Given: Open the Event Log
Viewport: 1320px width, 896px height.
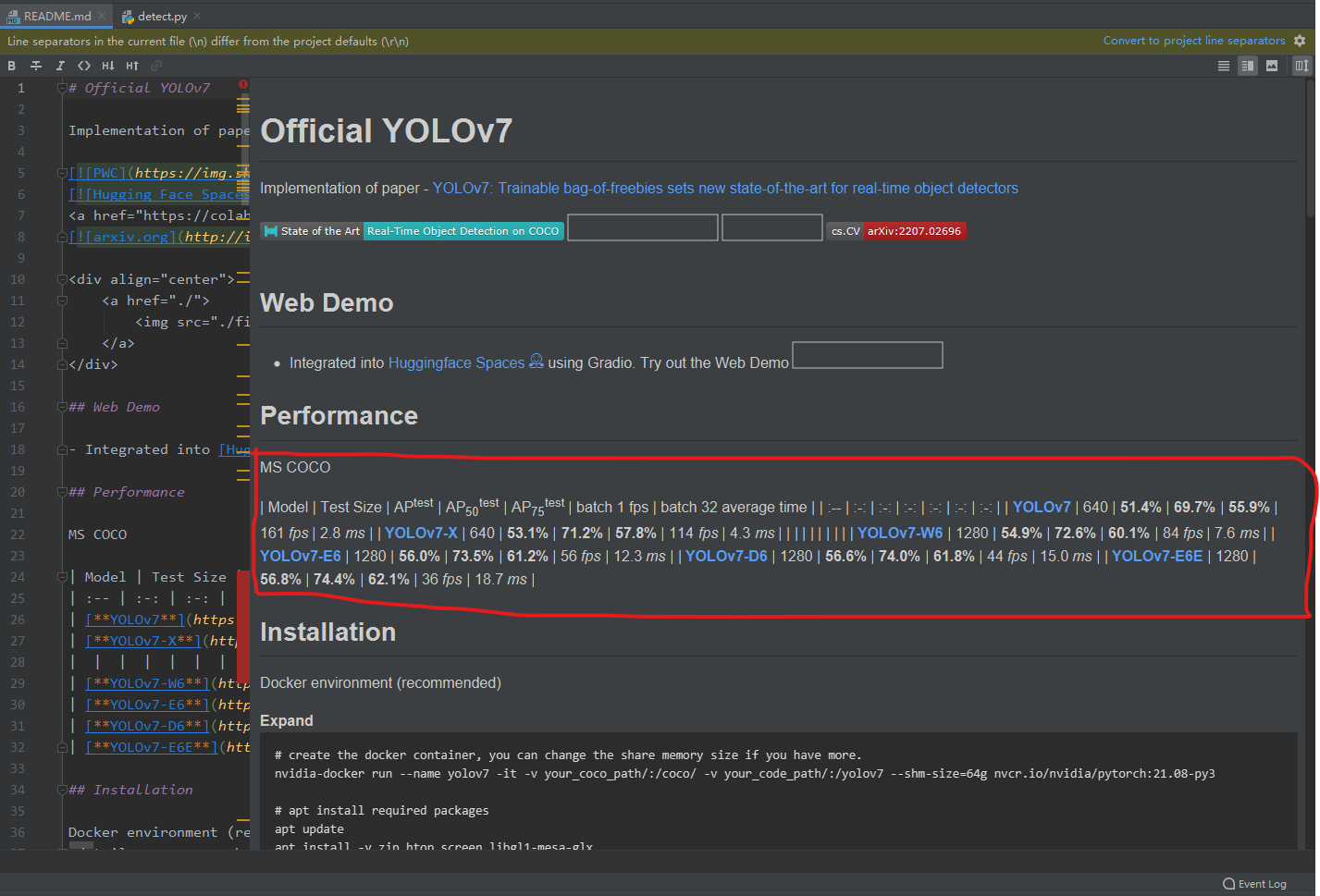Looking at the screenshot, I should click(1254, 884).
